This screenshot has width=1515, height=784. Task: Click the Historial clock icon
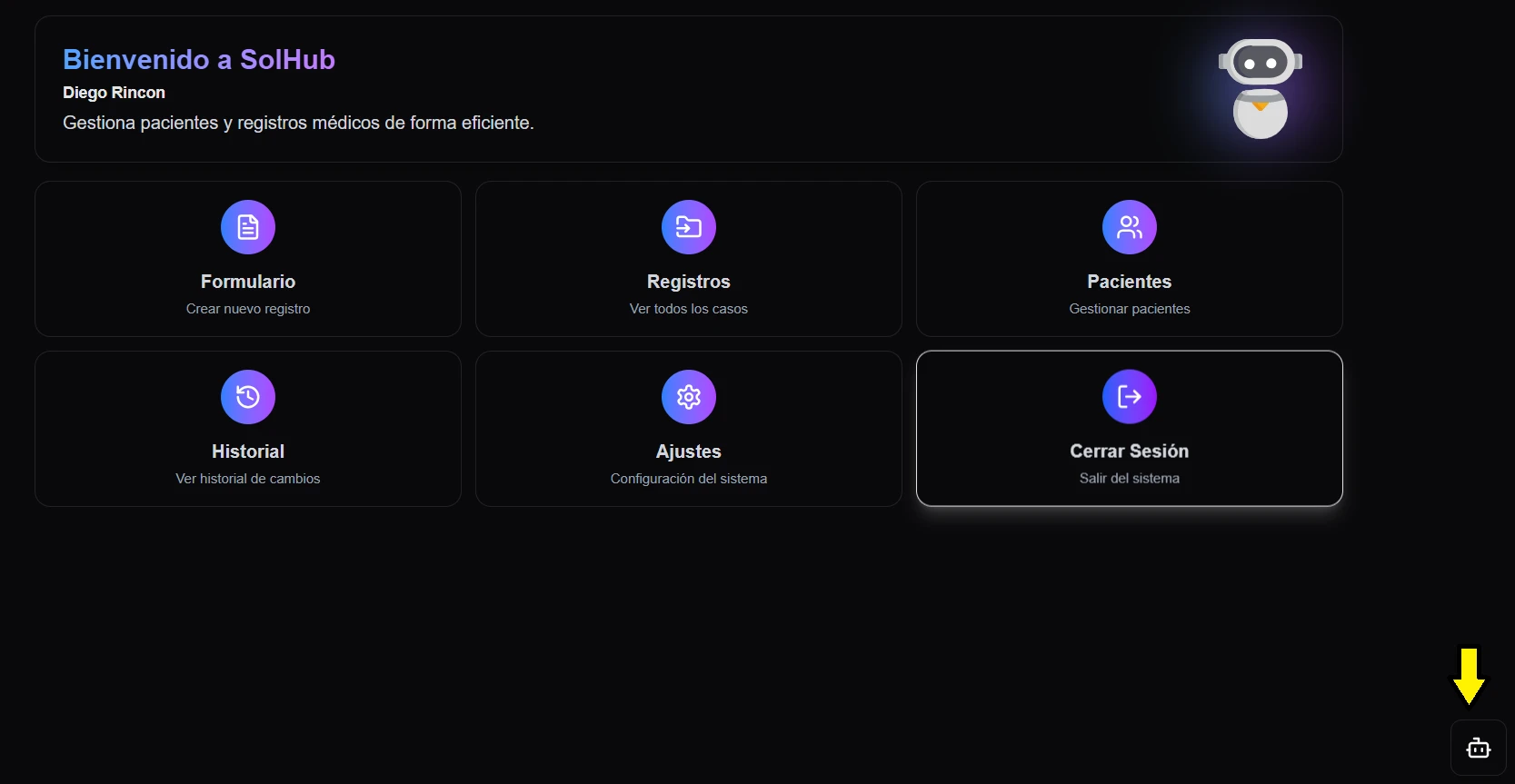click(x=248, y=397)
